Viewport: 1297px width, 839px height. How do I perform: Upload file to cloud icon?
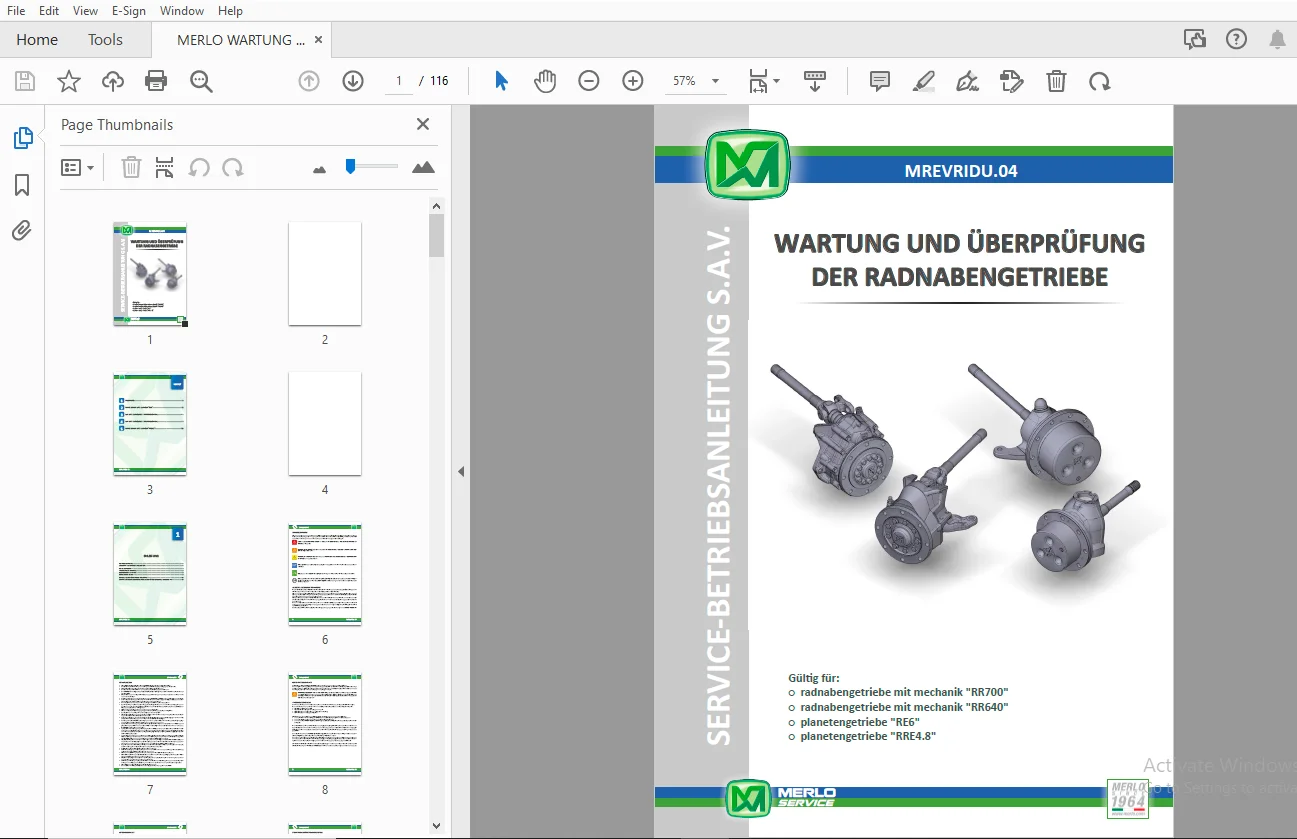tap(113, 81)
